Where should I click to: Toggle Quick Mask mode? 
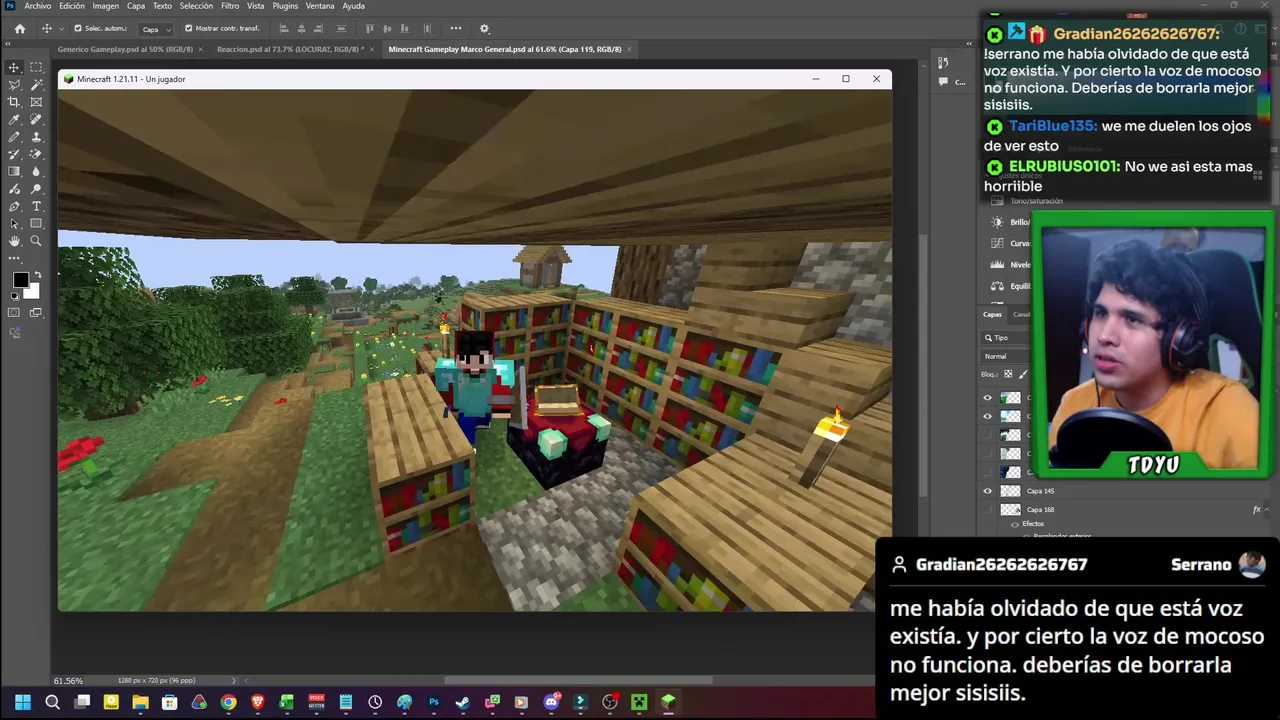pos(14,313)
